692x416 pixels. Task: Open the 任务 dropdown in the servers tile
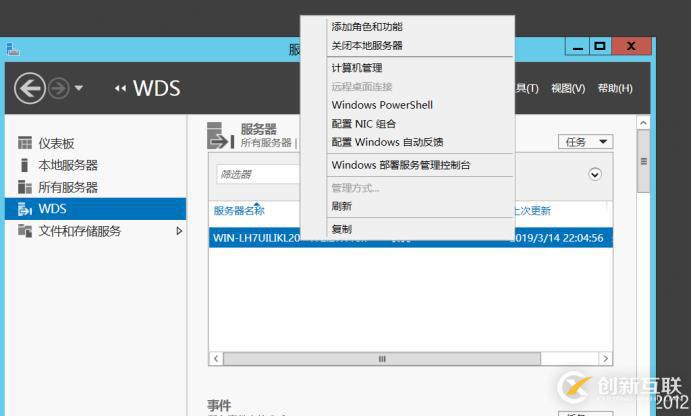point(585,142)
